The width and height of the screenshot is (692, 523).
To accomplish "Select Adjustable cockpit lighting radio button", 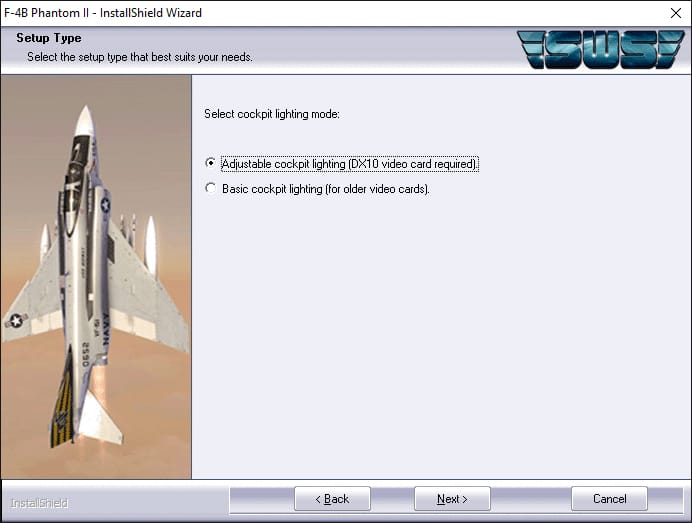I will click(x=210, y=163).
